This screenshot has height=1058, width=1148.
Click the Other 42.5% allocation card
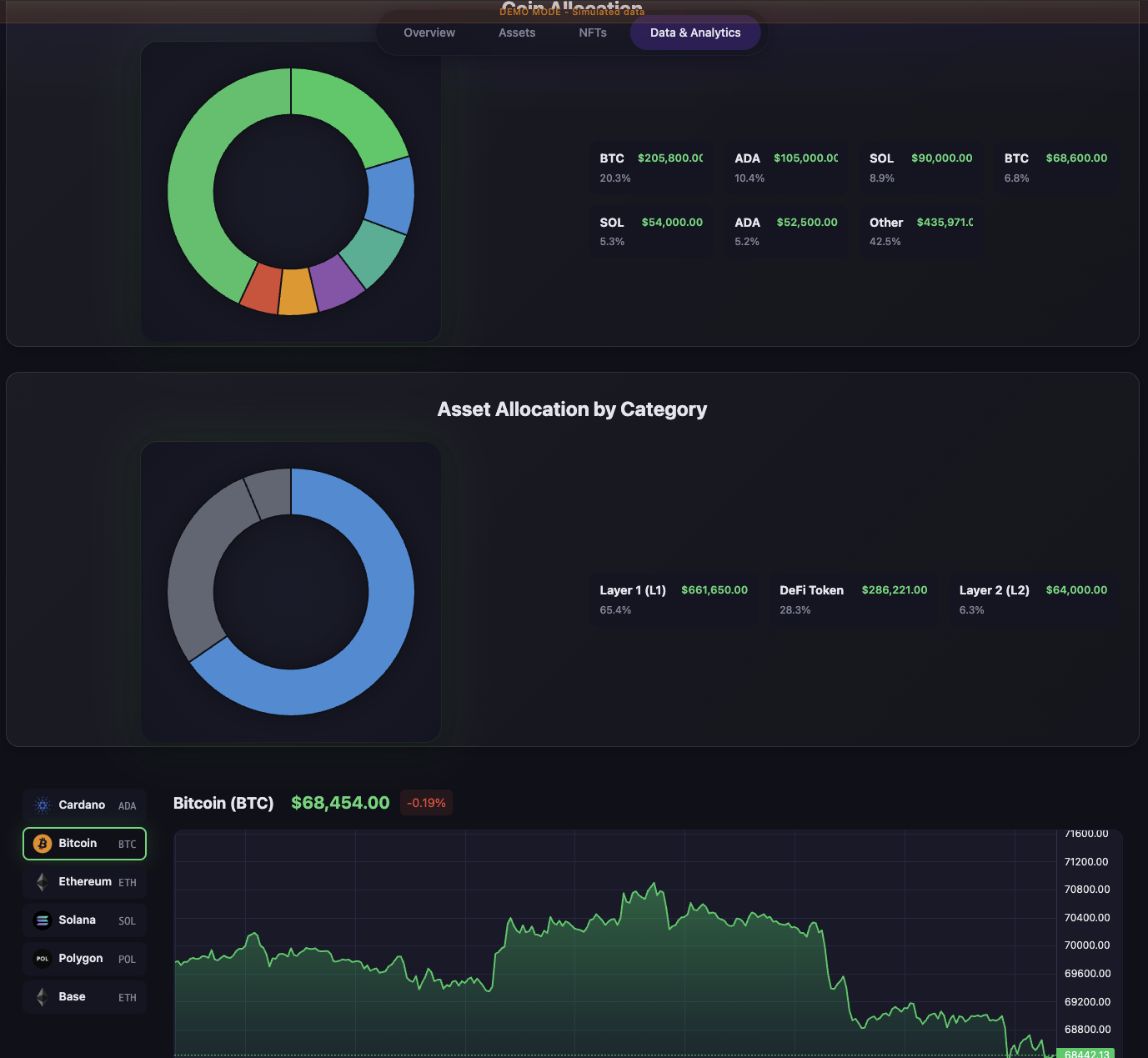point(920,231)
